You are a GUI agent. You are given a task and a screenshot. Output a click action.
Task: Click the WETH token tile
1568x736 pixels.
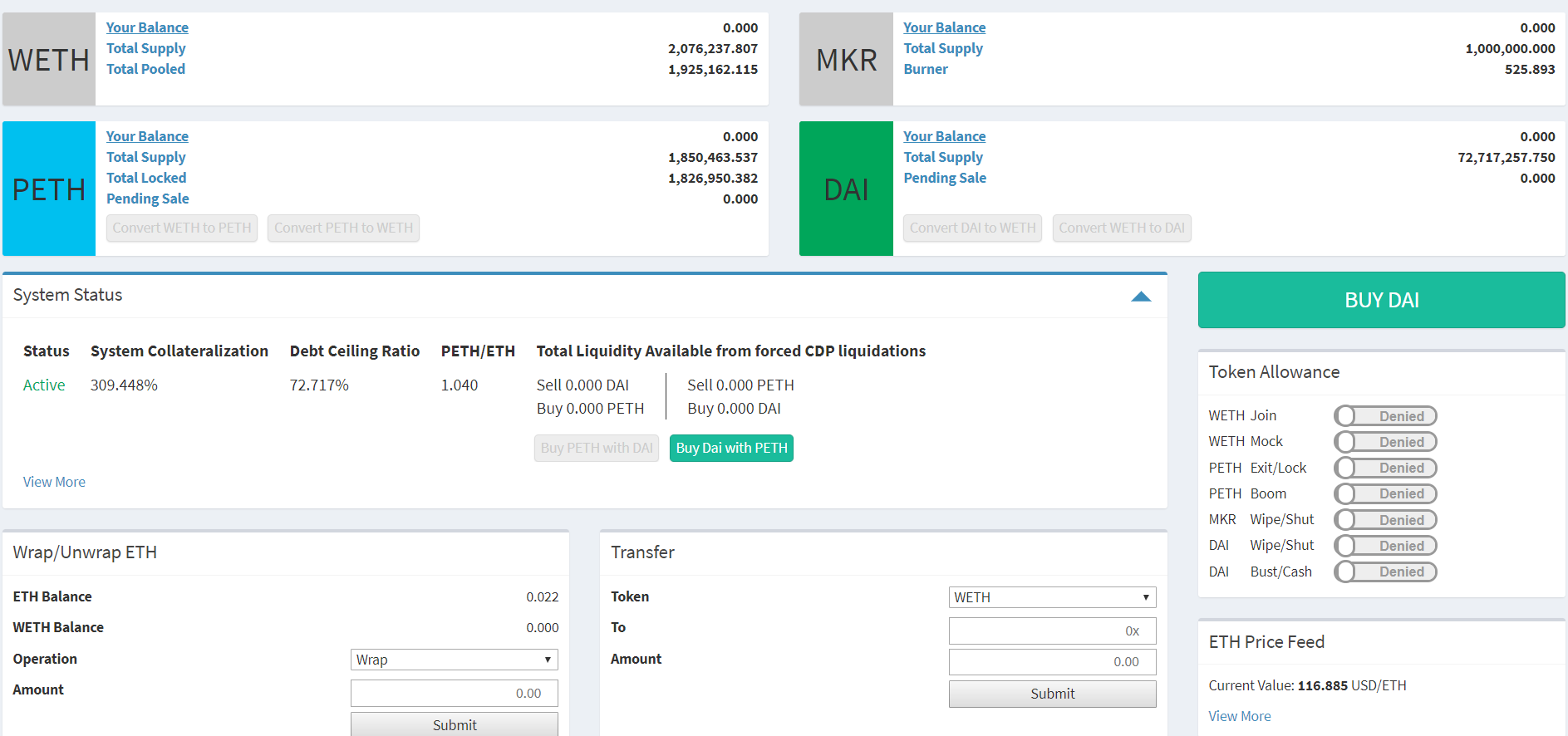49,59
